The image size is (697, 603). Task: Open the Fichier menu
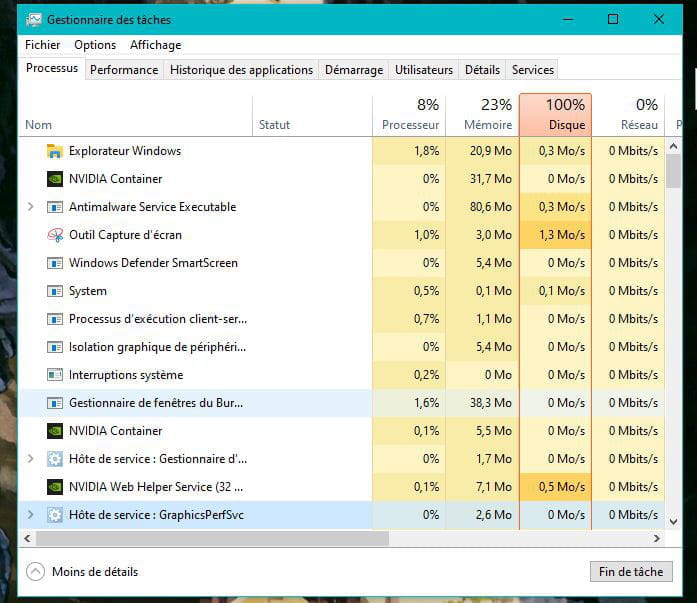43,45
